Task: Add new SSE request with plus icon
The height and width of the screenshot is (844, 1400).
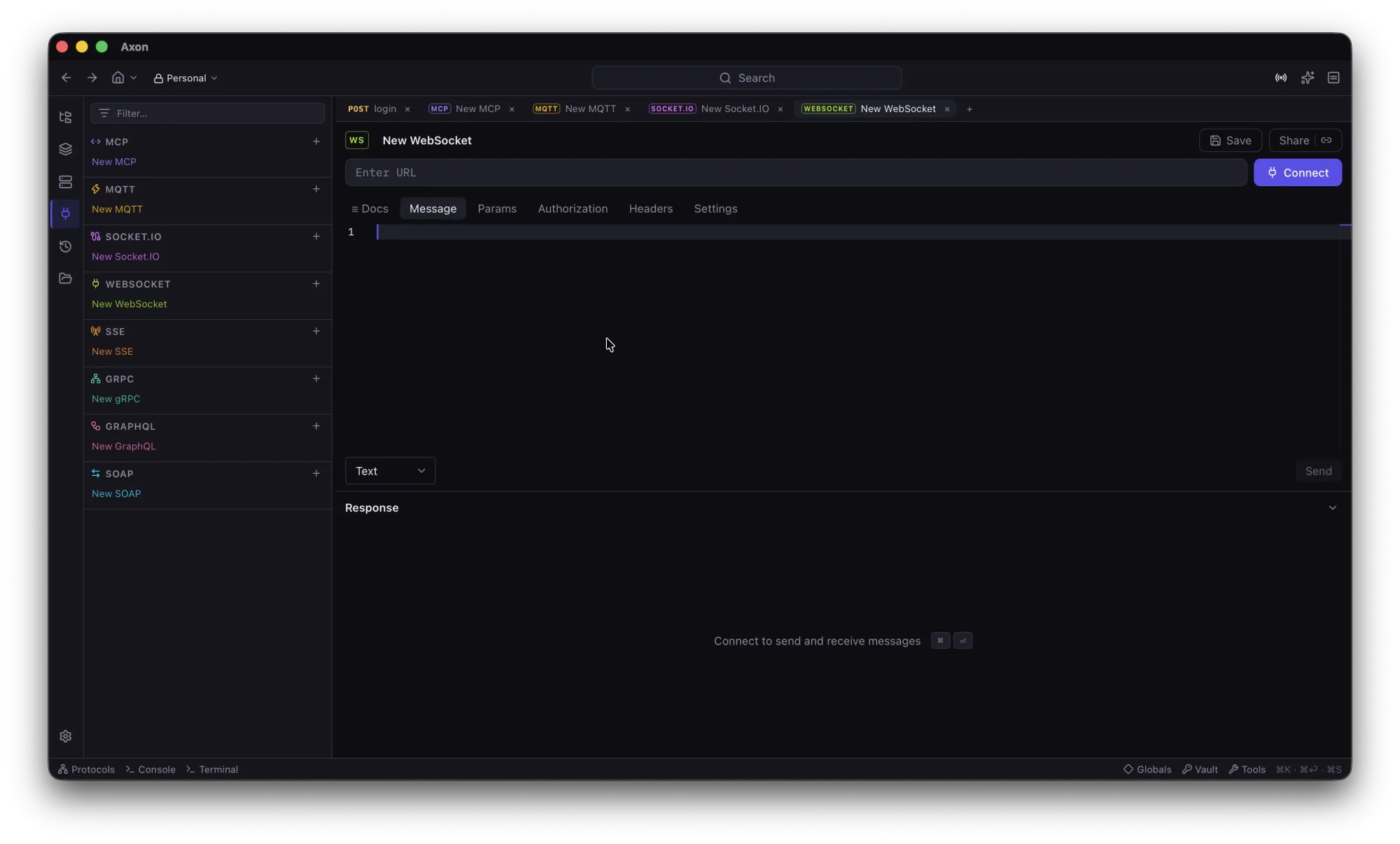Action: click(x=316, y=331)
